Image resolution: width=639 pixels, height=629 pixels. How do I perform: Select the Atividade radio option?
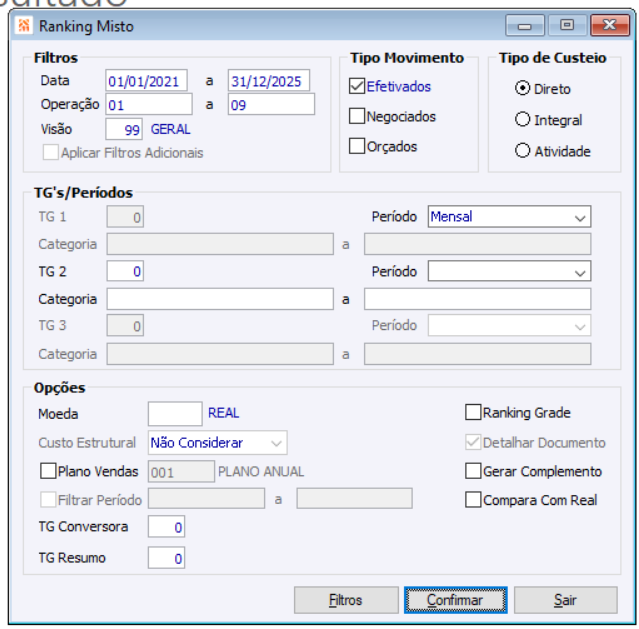click(522, 152)
